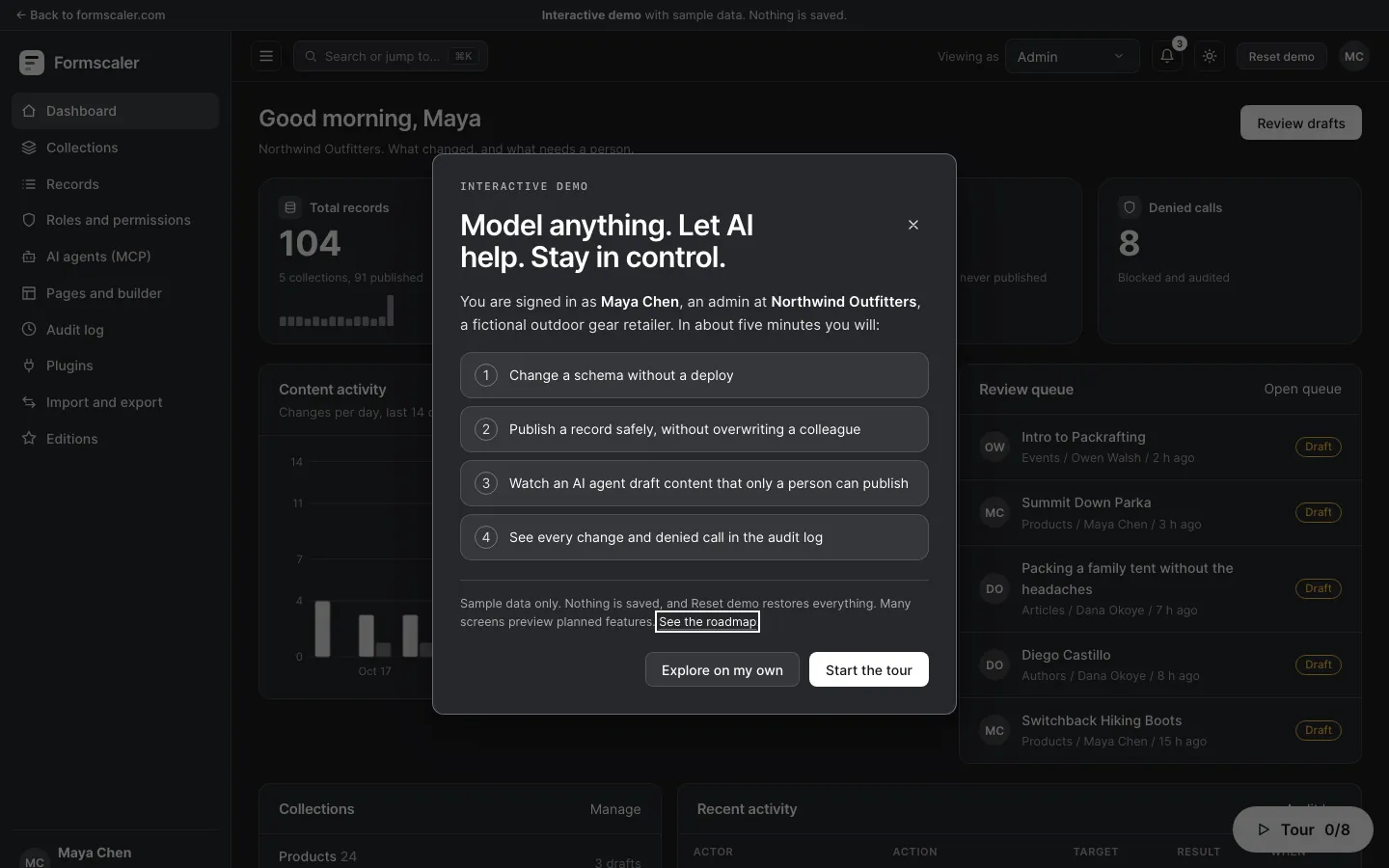Focus the Search or jump to field
Viewport: 1389px width, 868px height.
coord(391,56)
